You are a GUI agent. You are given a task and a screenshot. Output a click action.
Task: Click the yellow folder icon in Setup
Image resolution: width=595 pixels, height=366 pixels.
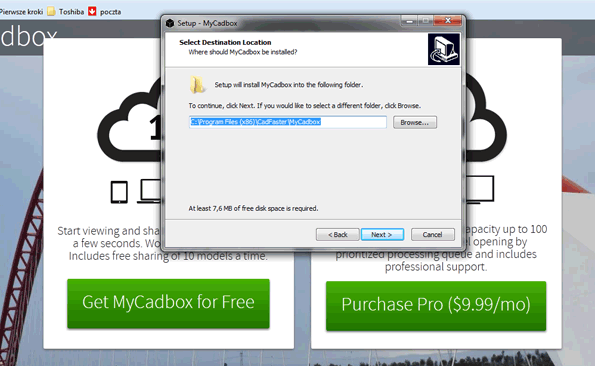[x=197, y=85]
